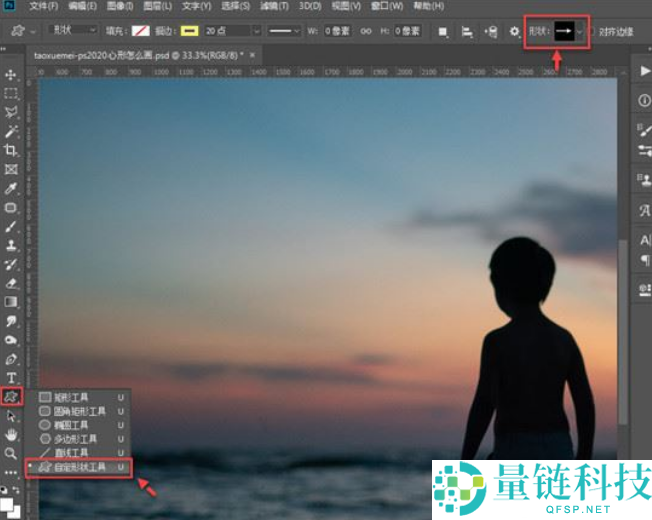Open the tool preset picker dropdown arrow
Screen dimensions: 652x520
[33, 31]
